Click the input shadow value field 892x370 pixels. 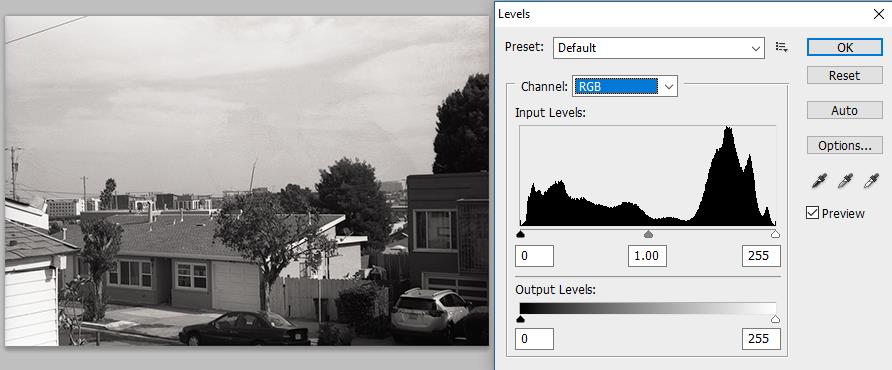(x=534, y=256)
